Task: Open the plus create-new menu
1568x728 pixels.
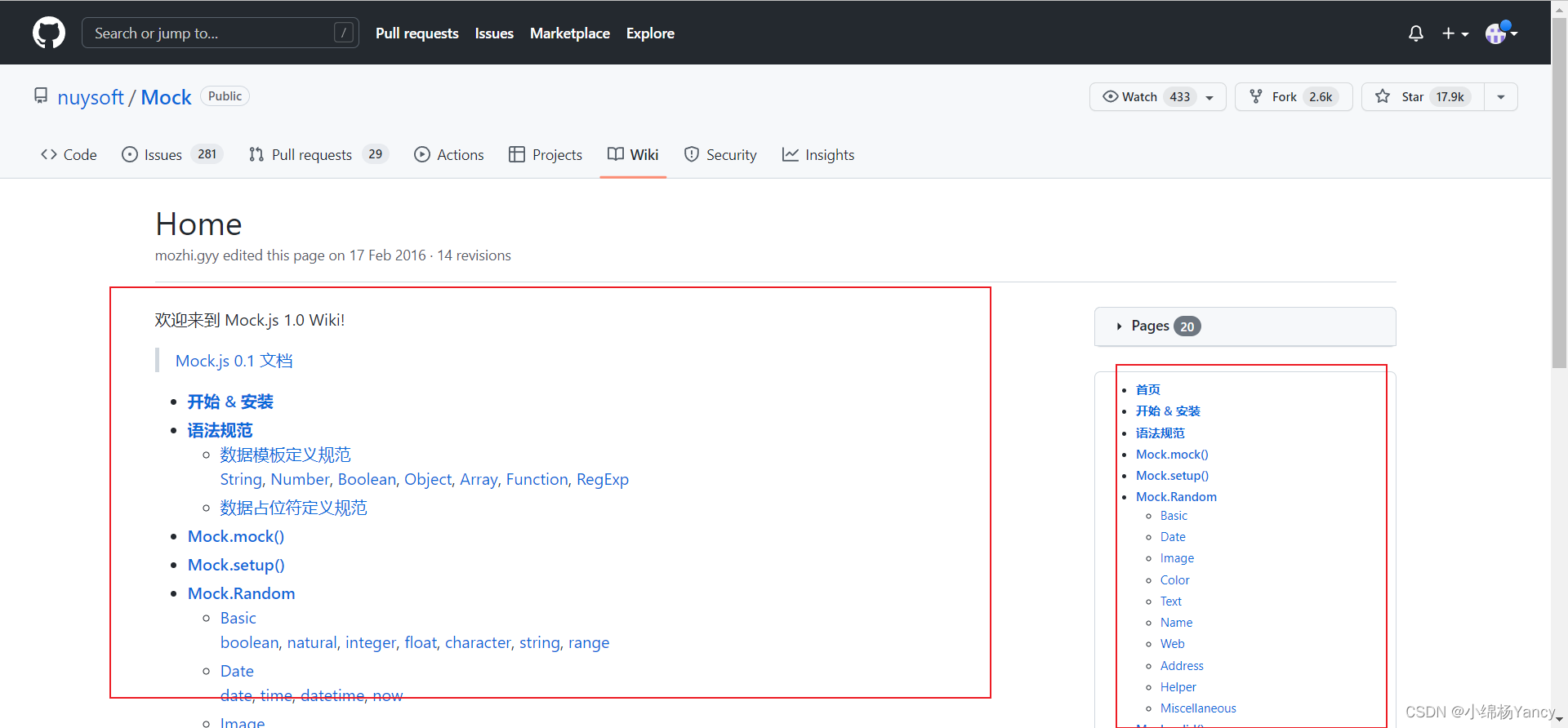Action: (x=1454, y=33)
